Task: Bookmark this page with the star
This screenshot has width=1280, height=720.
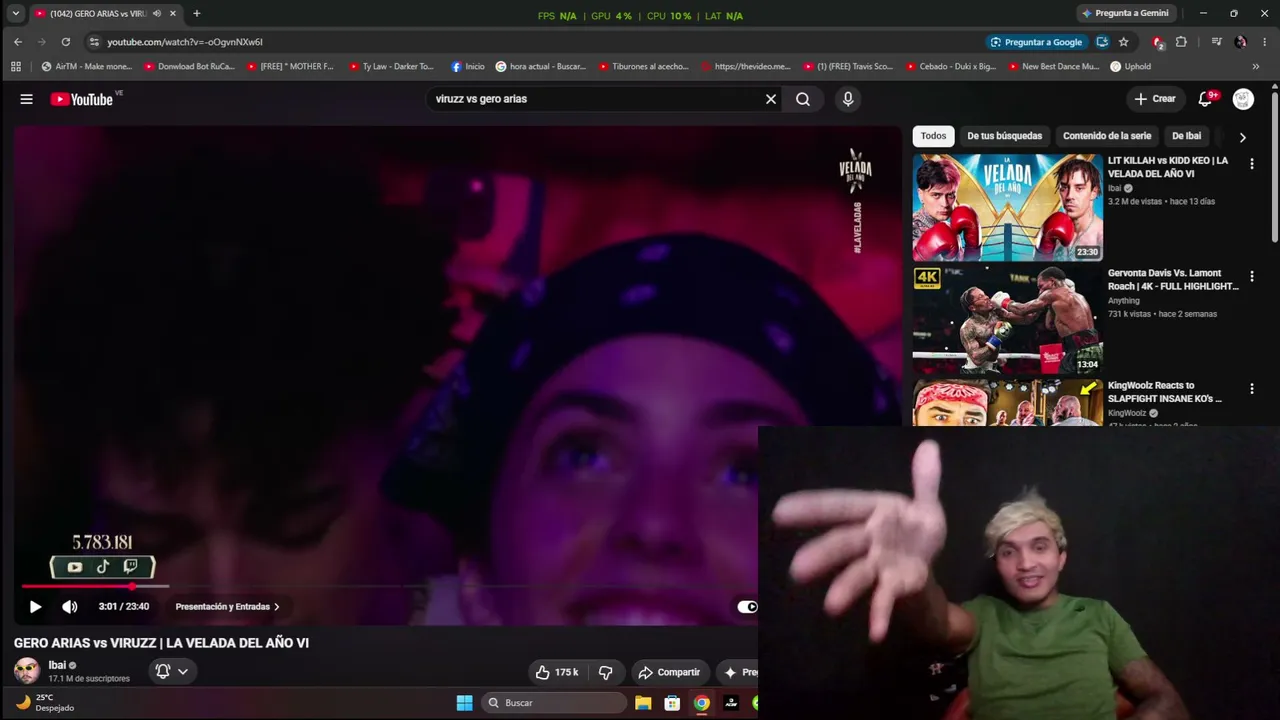Action: (1123, 42)
